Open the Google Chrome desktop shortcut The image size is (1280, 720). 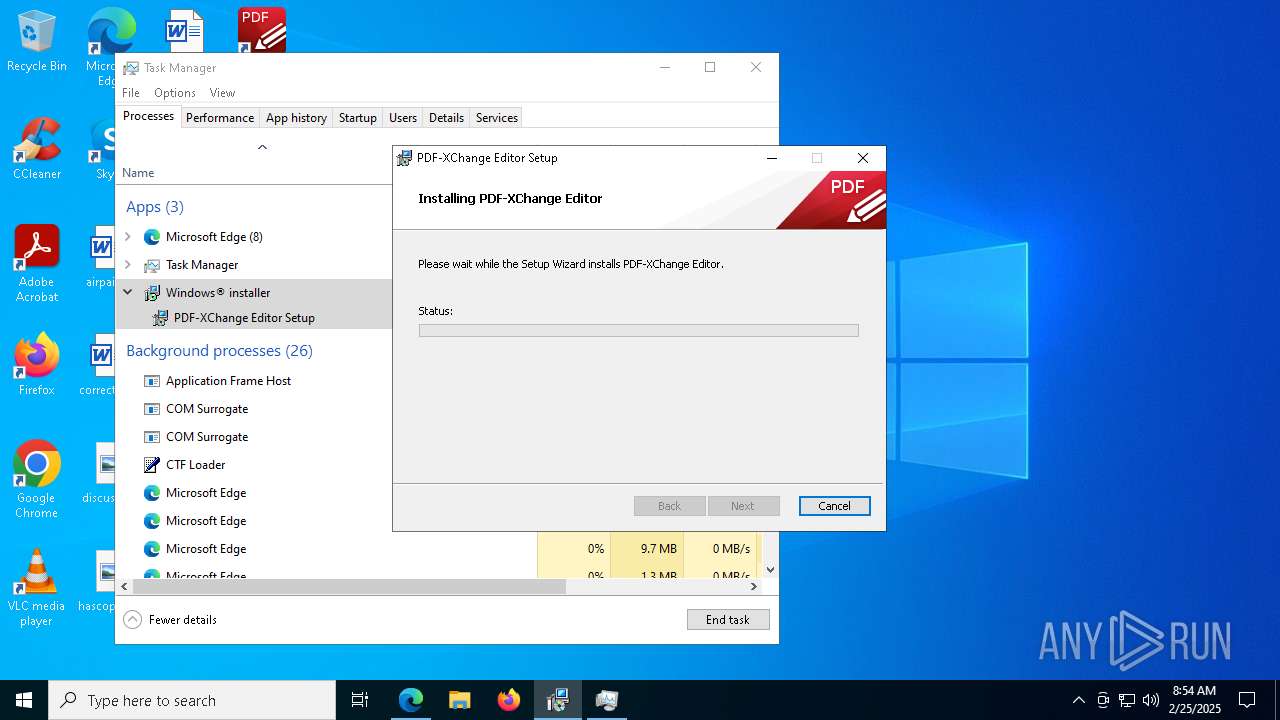37,480
